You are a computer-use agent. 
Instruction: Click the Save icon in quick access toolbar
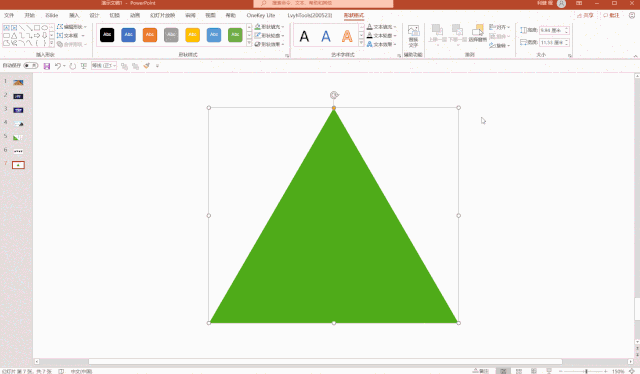[x=47, y=66]
